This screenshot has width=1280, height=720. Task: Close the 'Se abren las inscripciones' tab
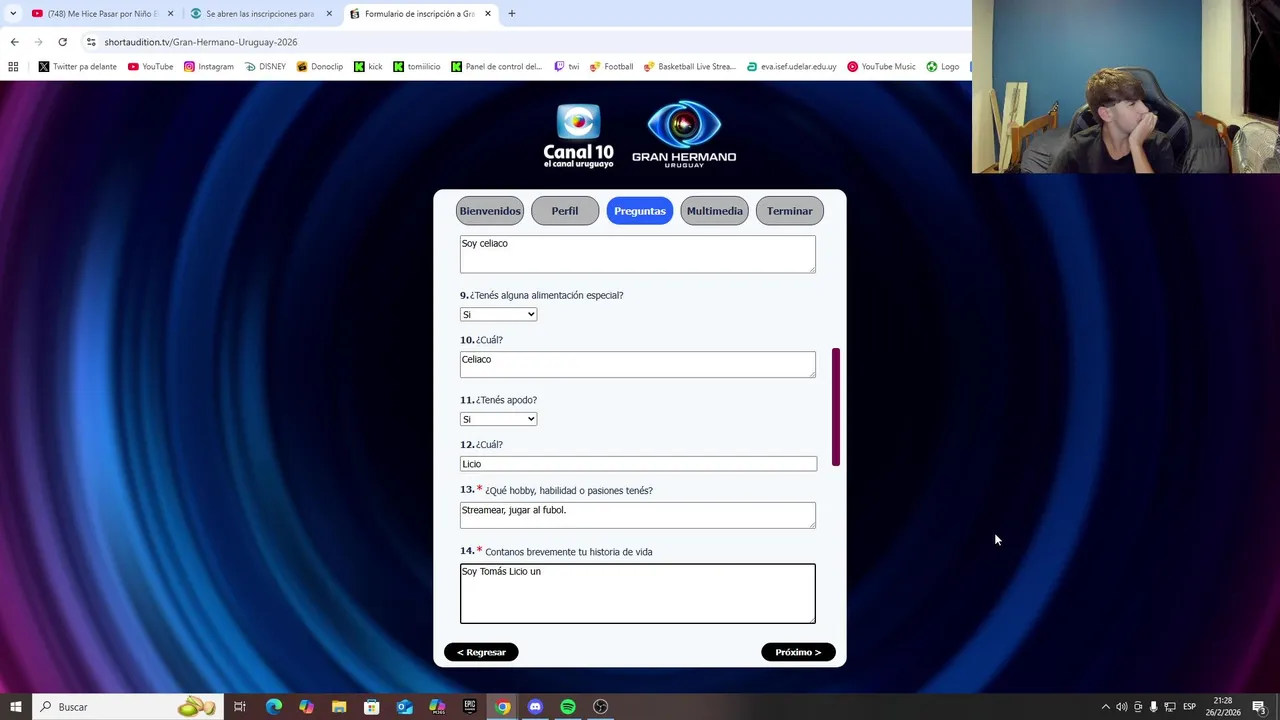pos(329,14)
